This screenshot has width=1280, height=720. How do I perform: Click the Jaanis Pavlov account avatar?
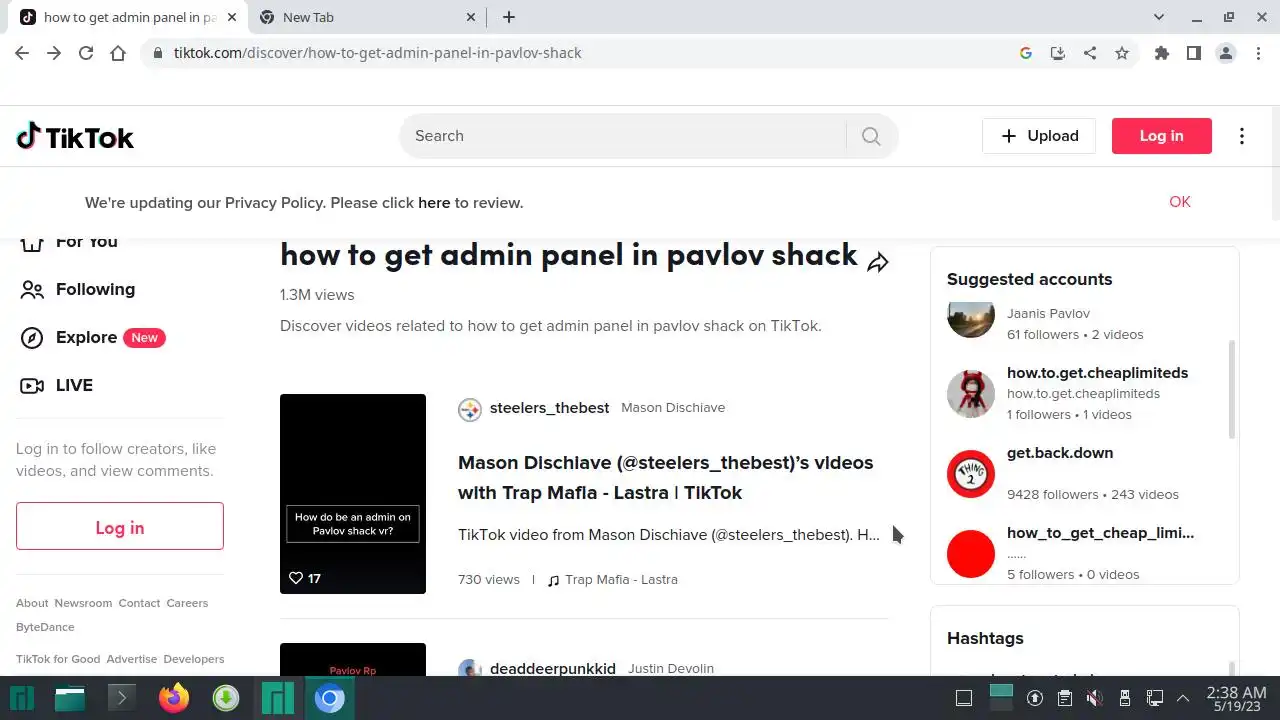pos(971,319)
